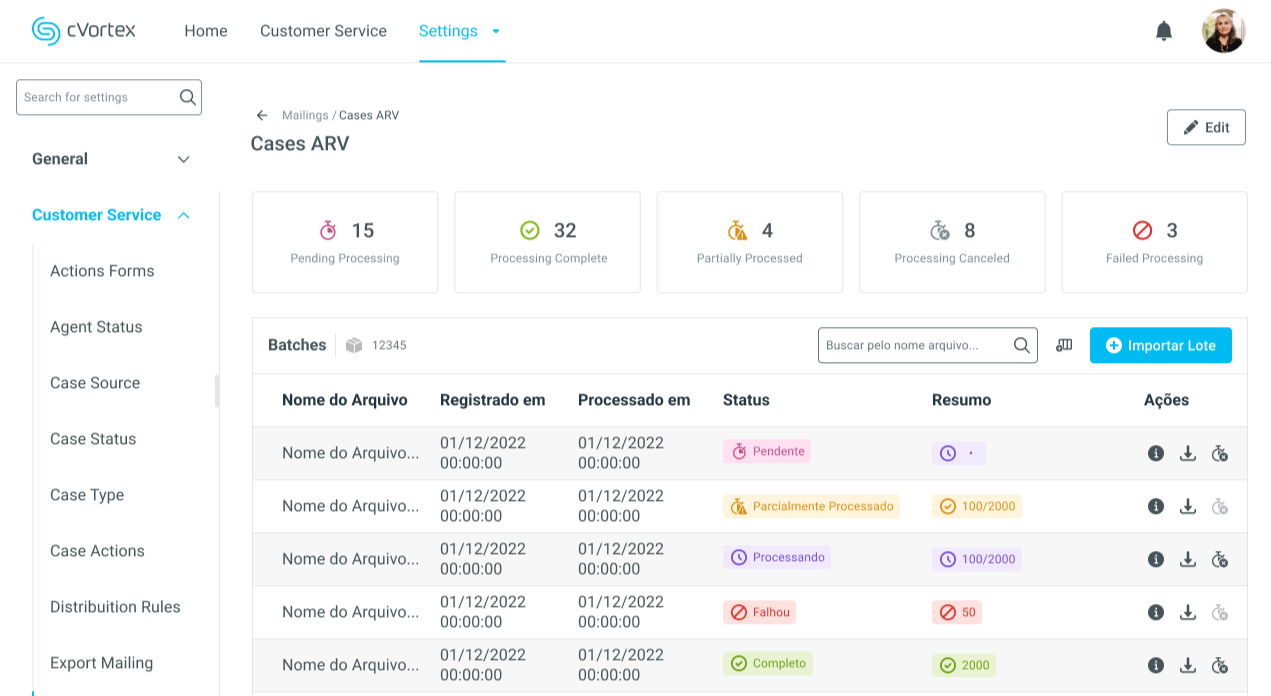This screenshot has height=696, width=1271.
Task: Expand the General settings section
Action: 183,159
